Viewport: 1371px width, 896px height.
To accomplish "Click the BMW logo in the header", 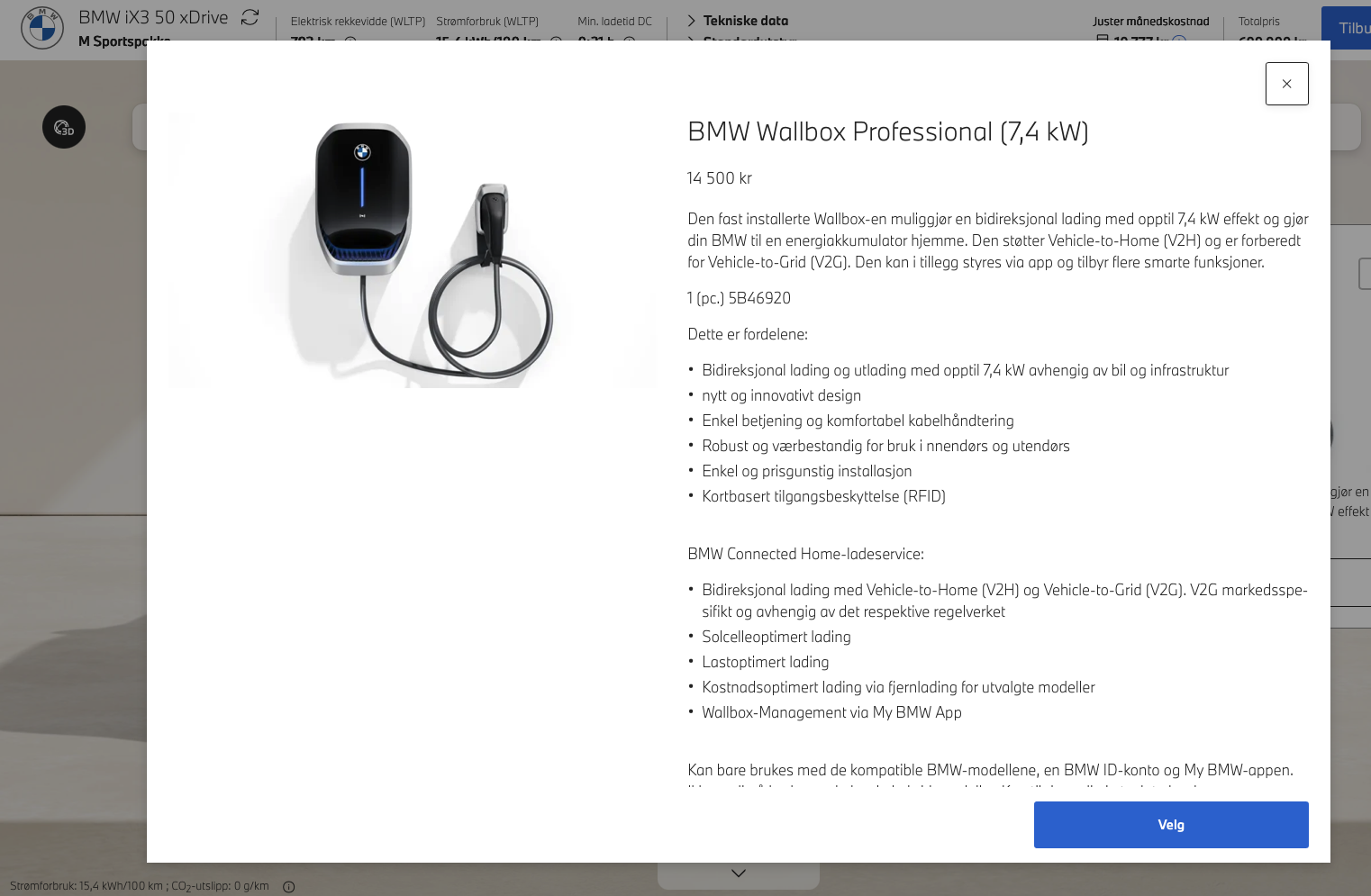I will [42, 28].
